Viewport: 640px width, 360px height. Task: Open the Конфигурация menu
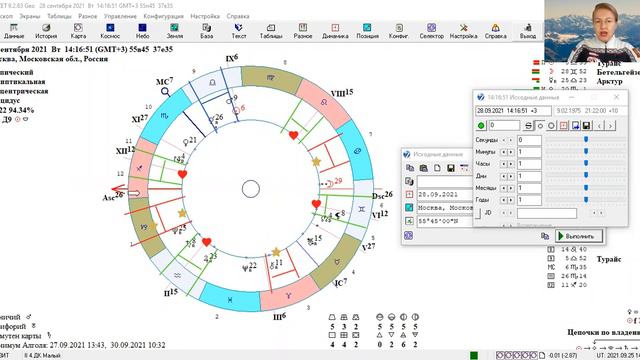tap(163, 16)
